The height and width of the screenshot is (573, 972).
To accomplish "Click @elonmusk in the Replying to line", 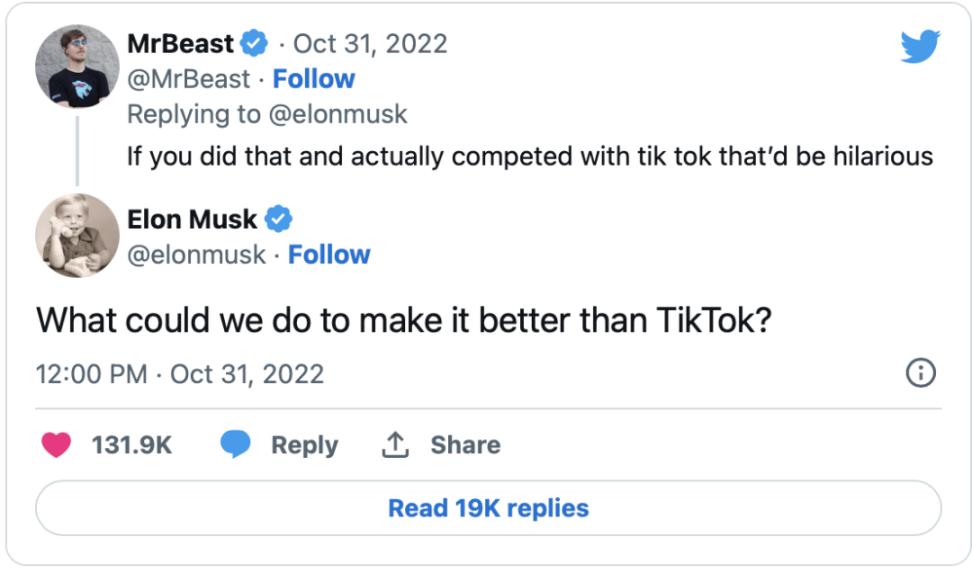I will pyautogui.click(x=337, y=114).
